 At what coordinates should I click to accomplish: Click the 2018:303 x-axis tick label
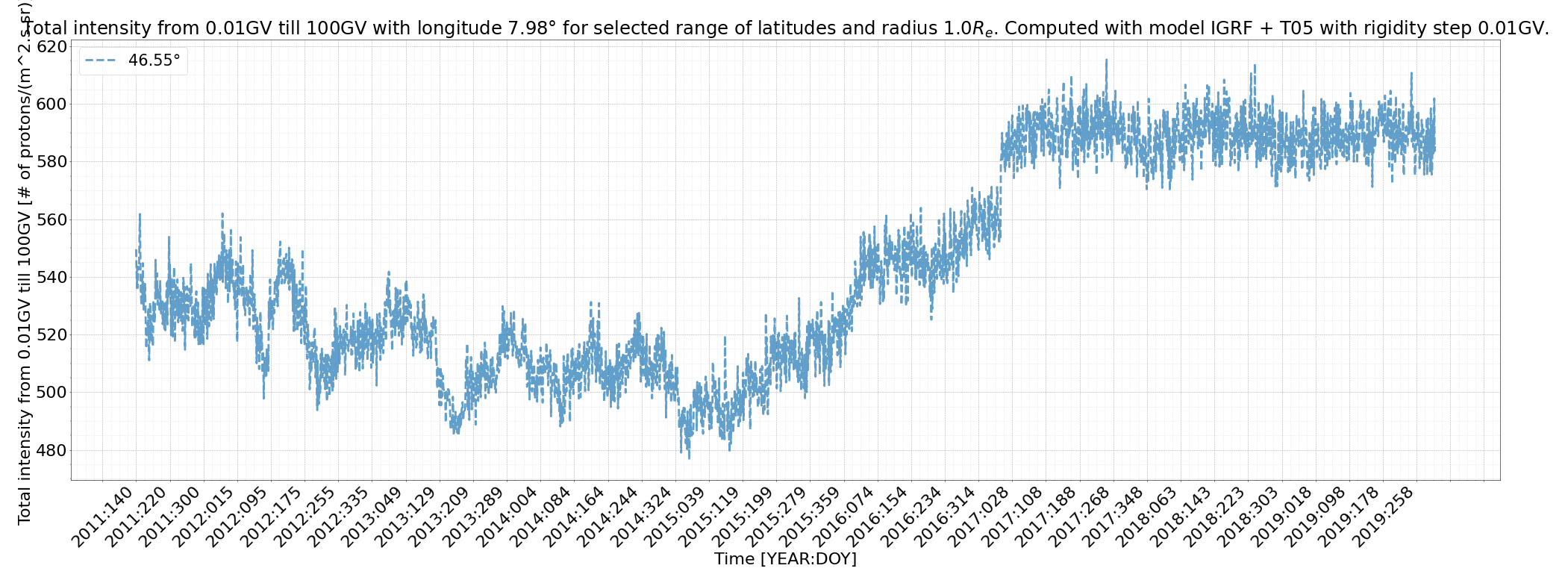tap(1247, 516)
